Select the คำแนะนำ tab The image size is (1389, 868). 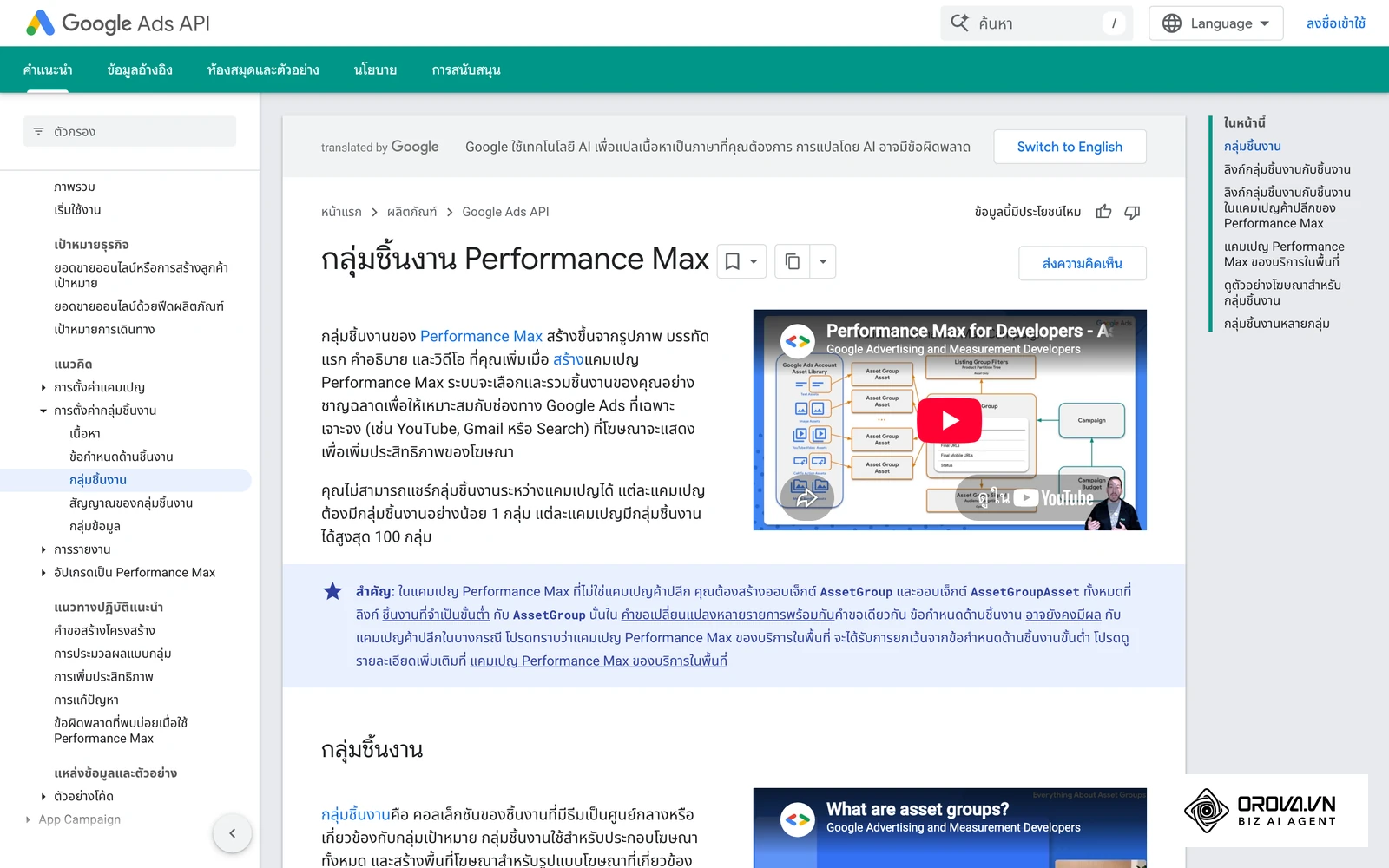[x=48, y=69]
